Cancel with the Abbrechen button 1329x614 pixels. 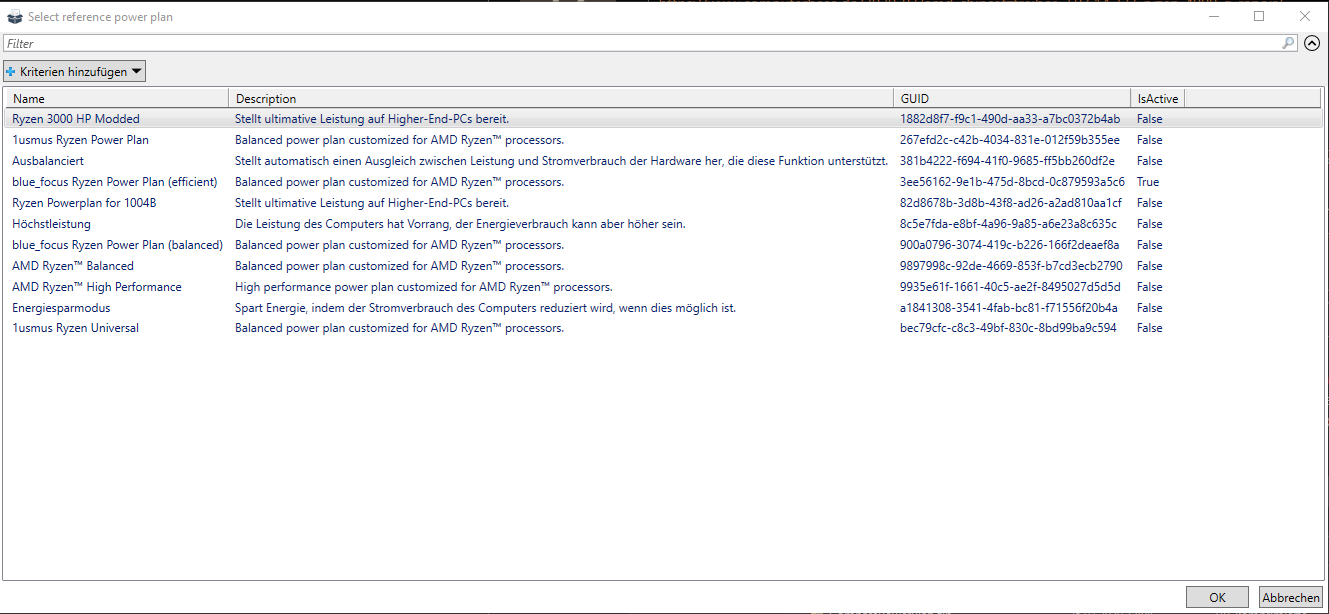pos(1290,597)
